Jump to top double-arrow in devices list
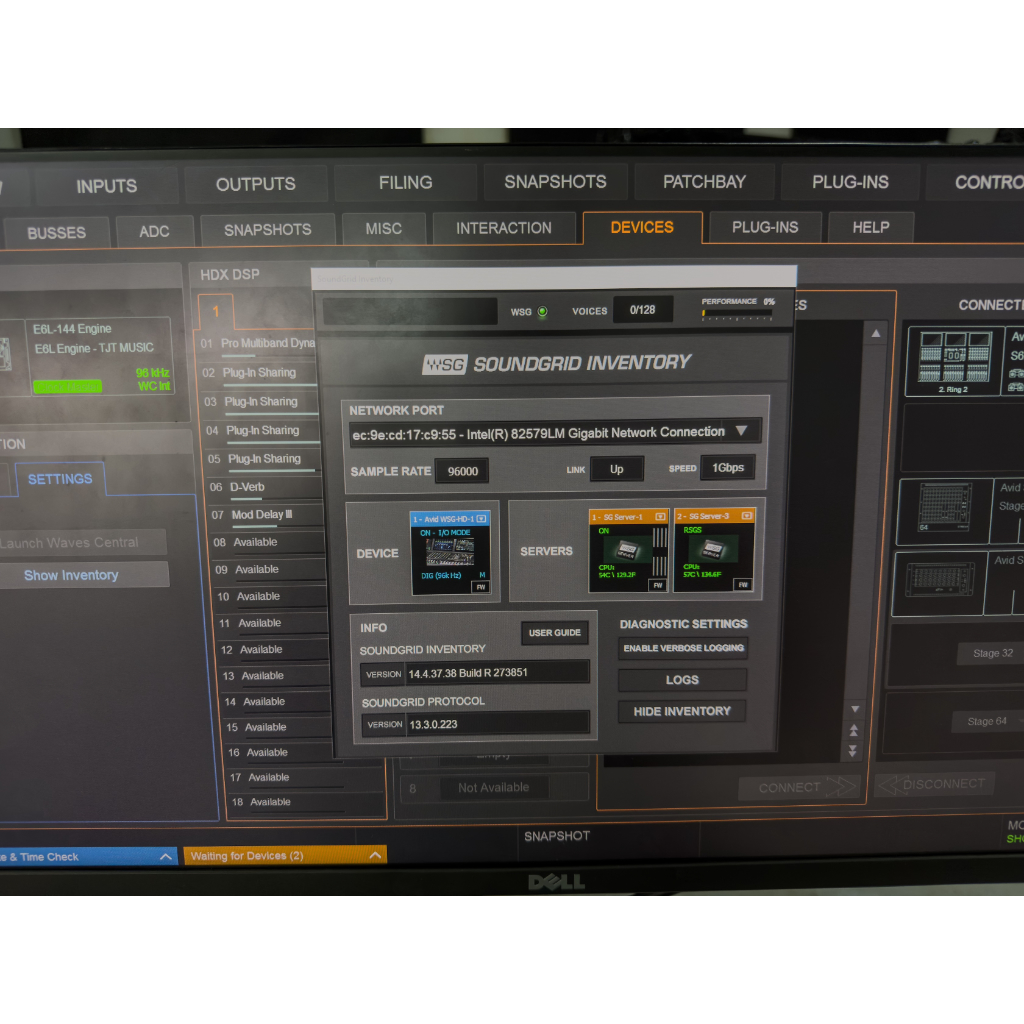Image resolution: width=1024 pixels, height=1024 pixels. pos(853,730)
